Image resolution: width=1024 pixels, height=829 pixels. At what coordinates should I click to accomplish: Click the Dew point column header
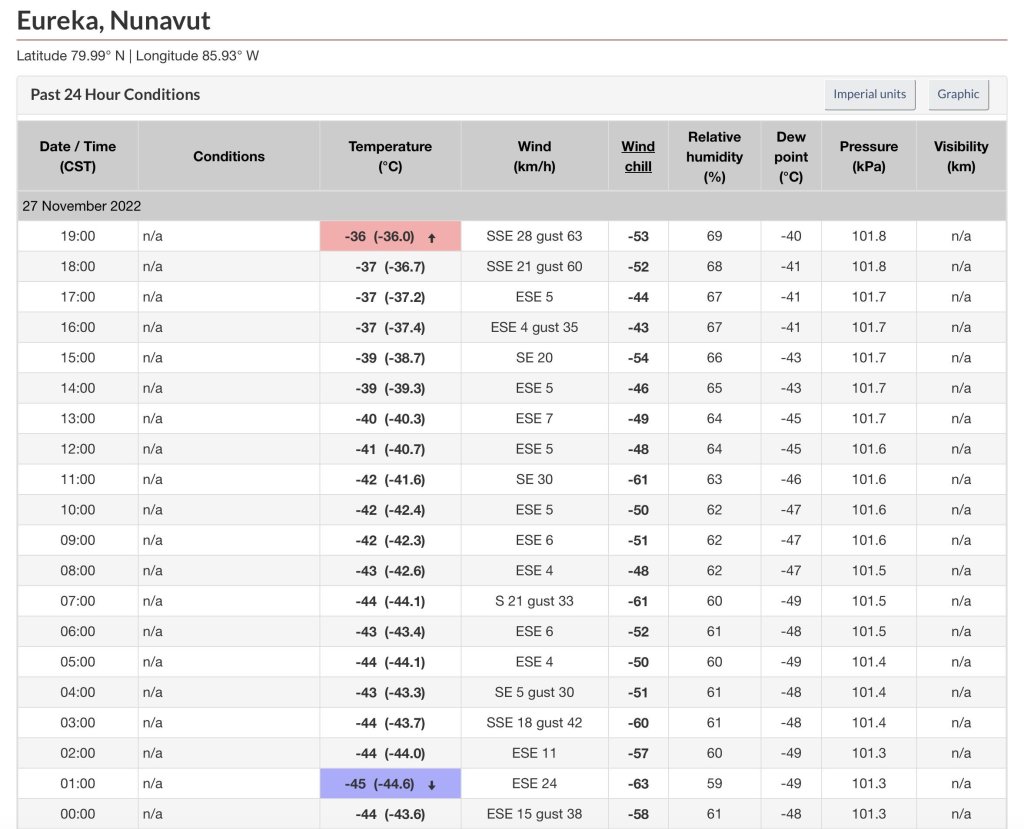tap(790, 156)
